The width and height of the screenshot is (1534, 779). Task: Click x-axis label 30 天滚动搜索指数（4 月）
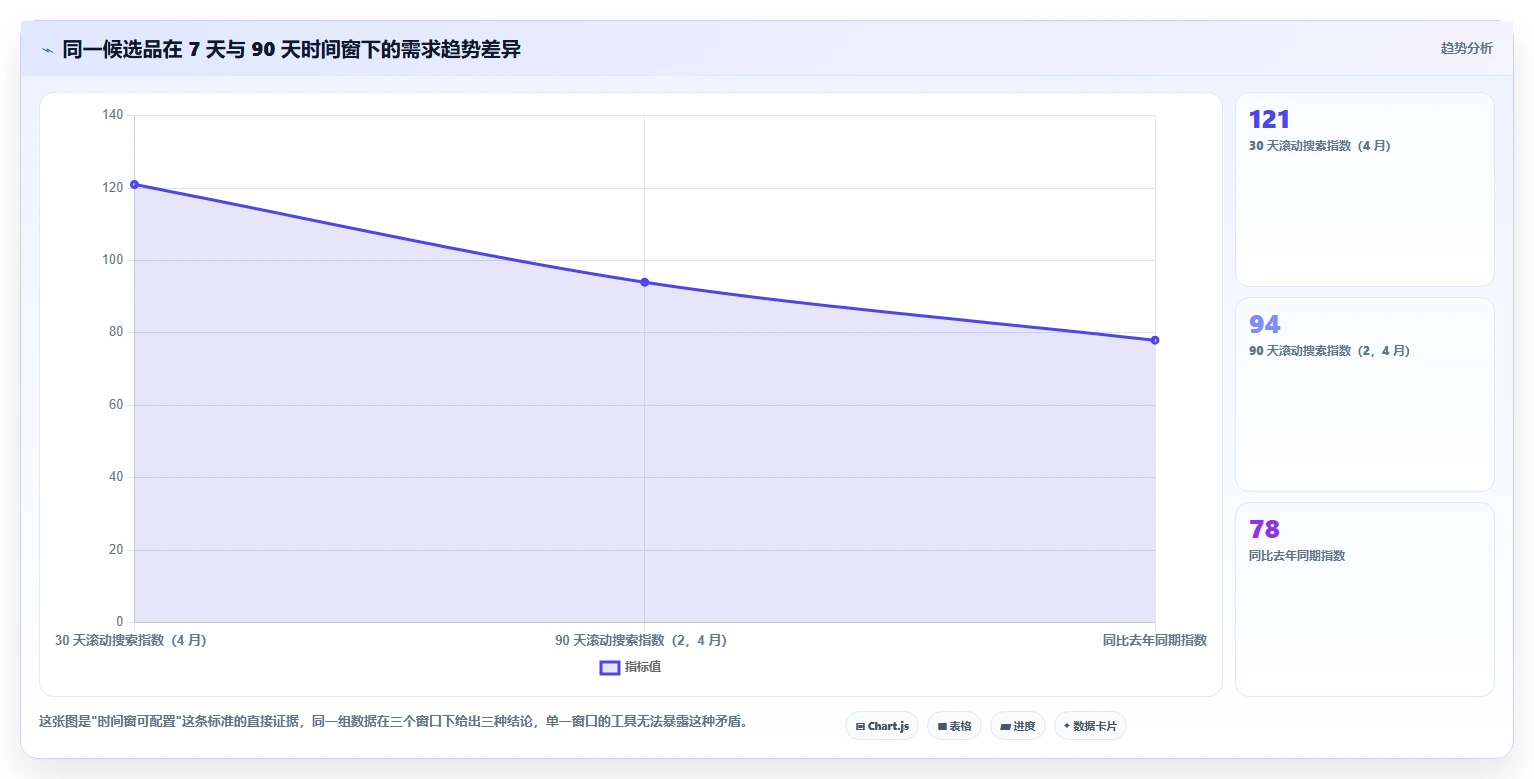[x=131, y=640]
